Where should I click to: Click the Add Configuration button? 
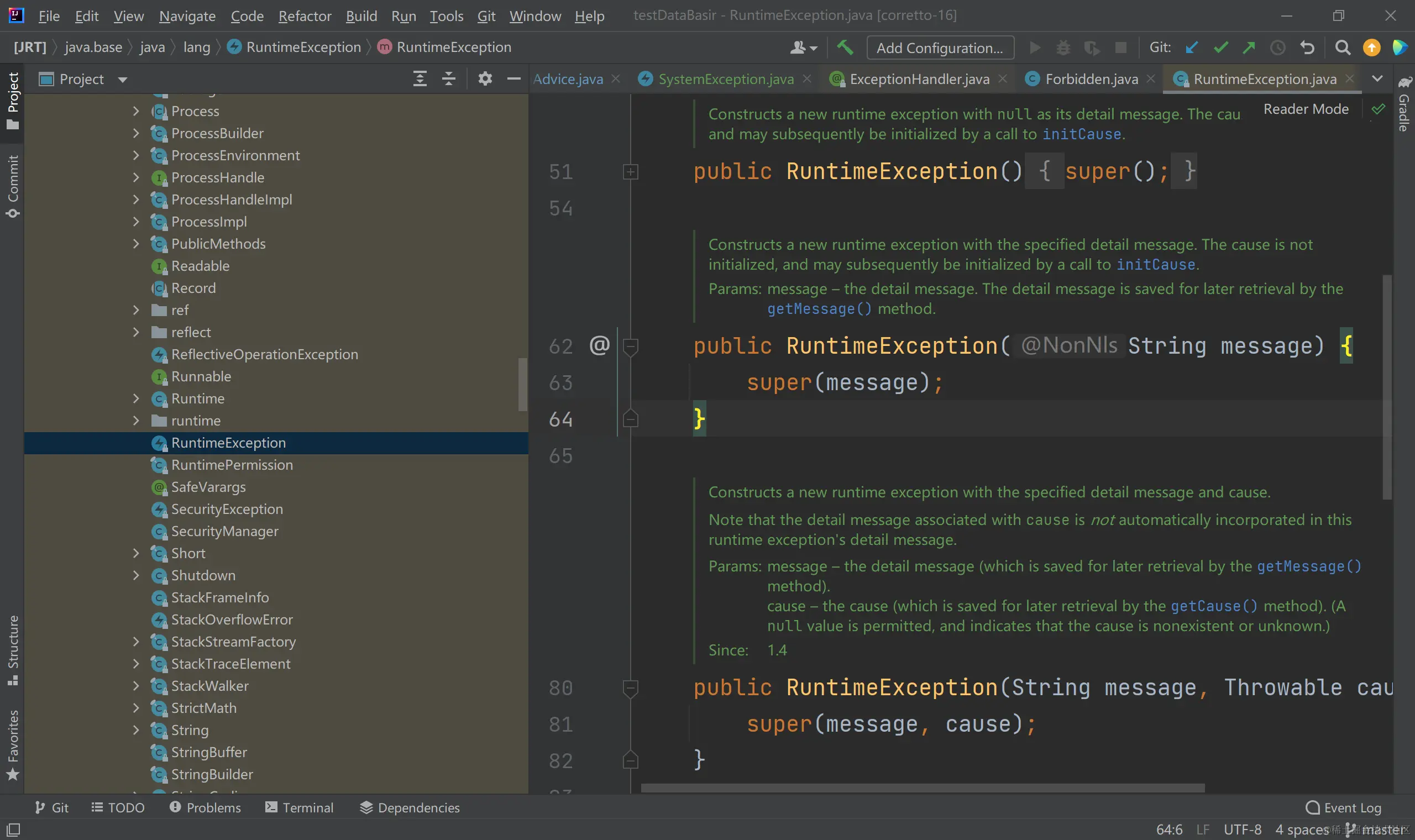pos(940,48)
